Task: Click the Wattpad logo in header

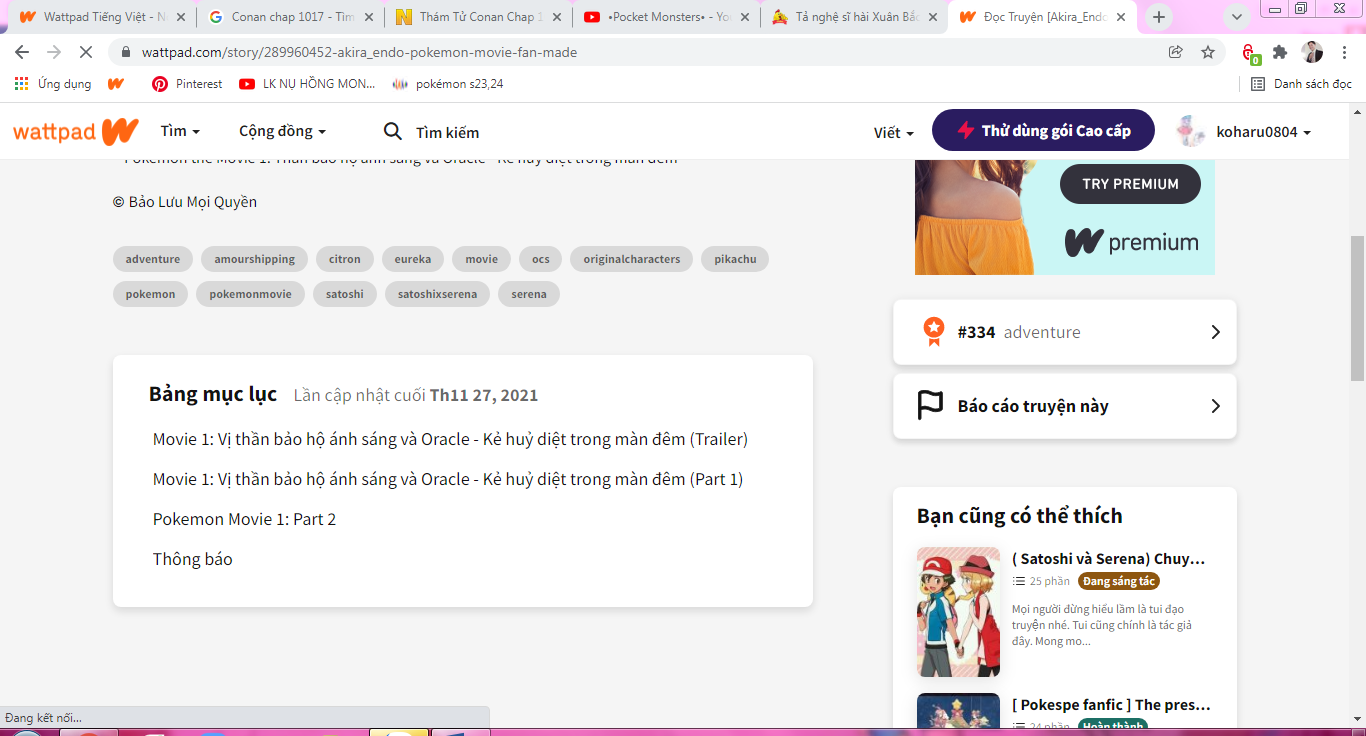Action: click(x=75, y=132)
